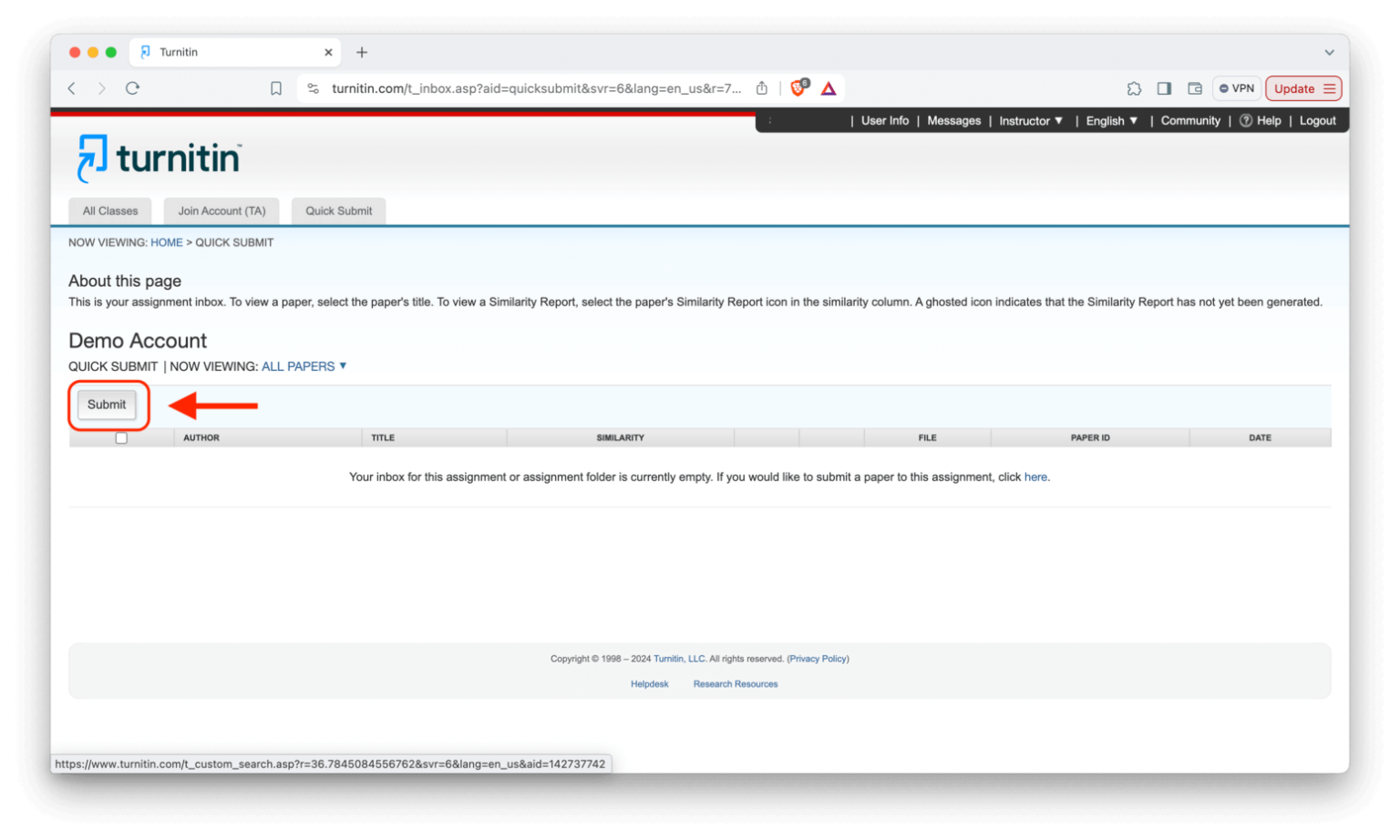Switch to the All Classes tab
1400x840 pixels.
pyautogui.click(x=109, y=210)
